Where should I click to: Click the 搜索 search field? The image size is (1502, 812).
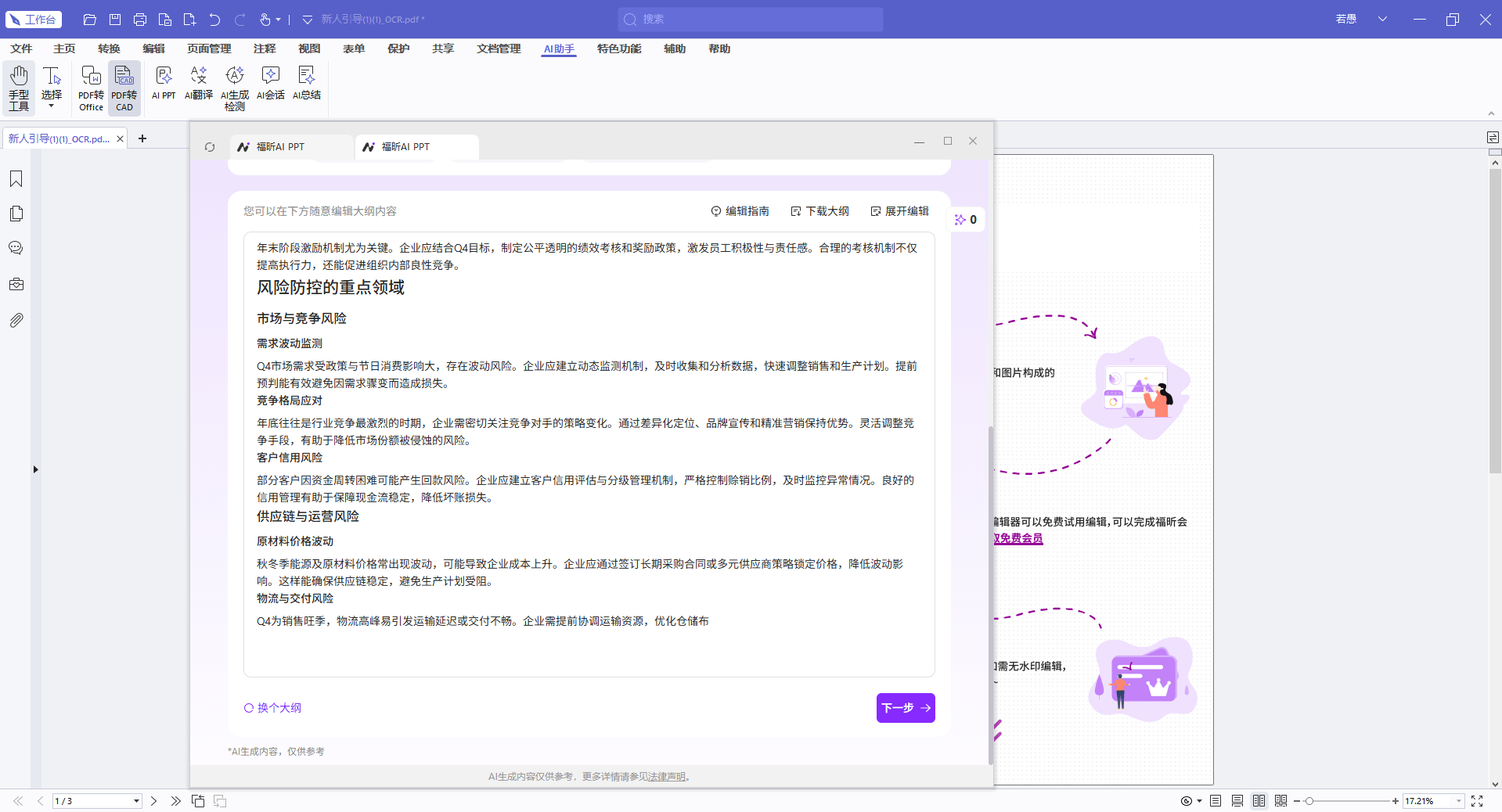(x=750, y=20)
